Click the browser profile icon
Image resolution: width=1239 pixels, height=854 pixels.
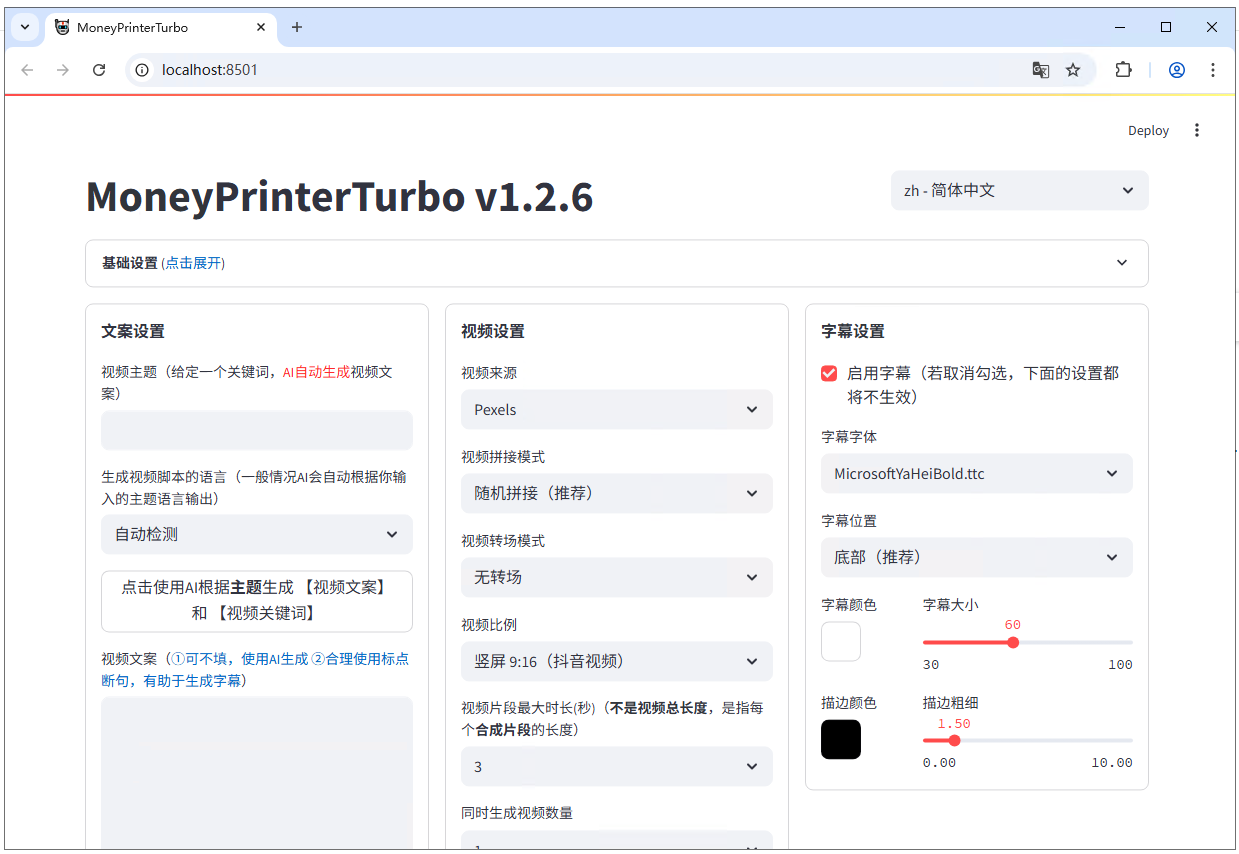click(x=1177, y=70)
